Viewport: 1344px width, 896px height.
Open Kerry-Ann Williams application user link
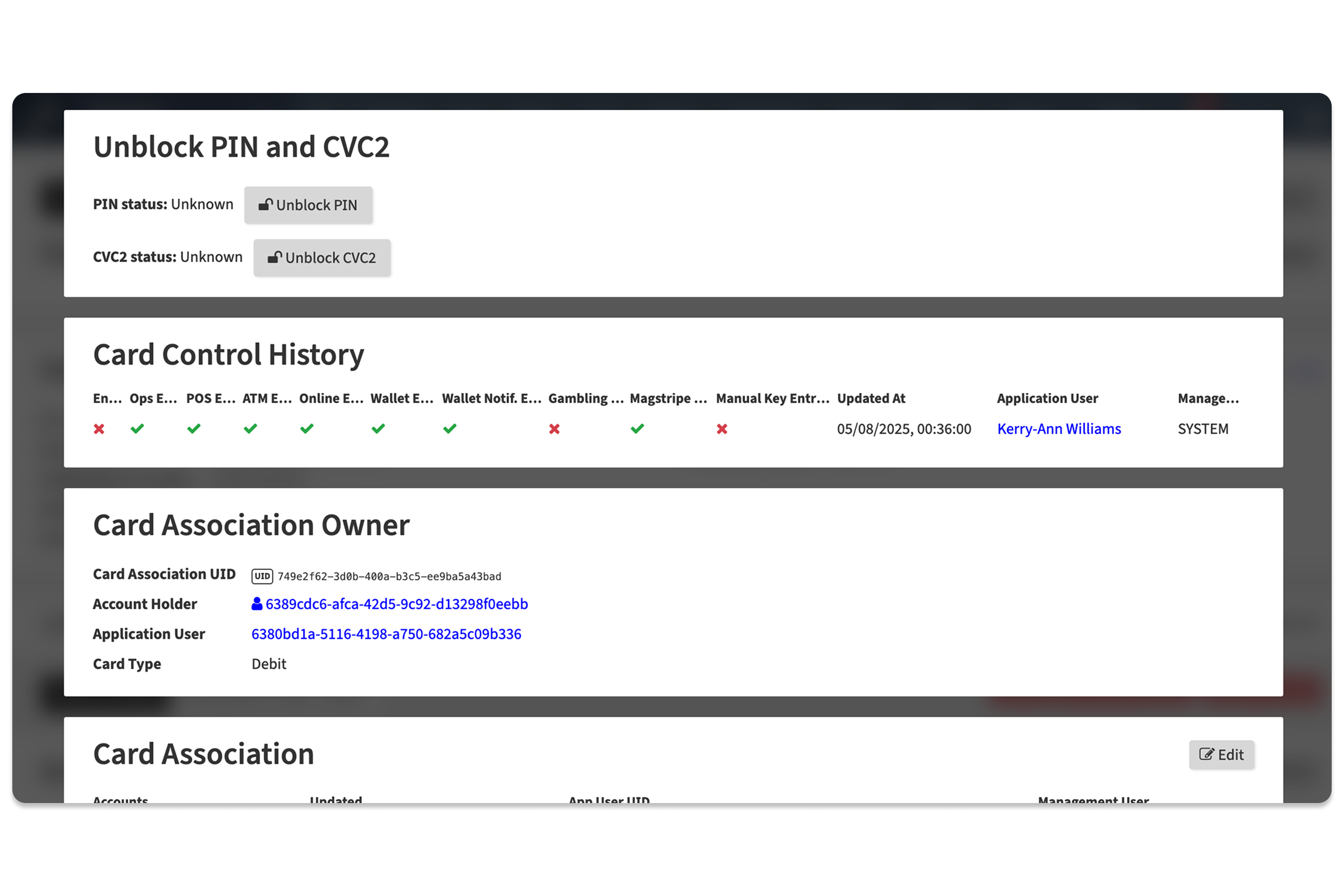(1058, 429)
